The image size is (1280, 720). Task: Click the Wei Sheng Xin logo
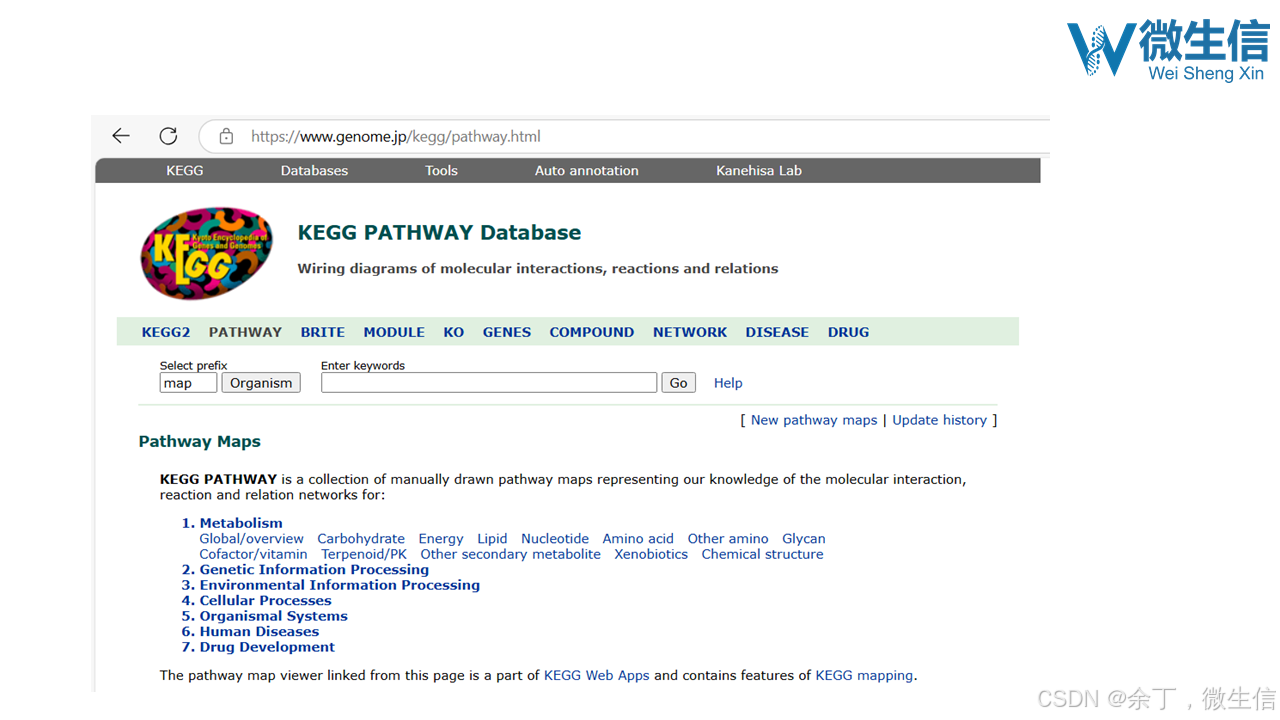(1167, 48)
